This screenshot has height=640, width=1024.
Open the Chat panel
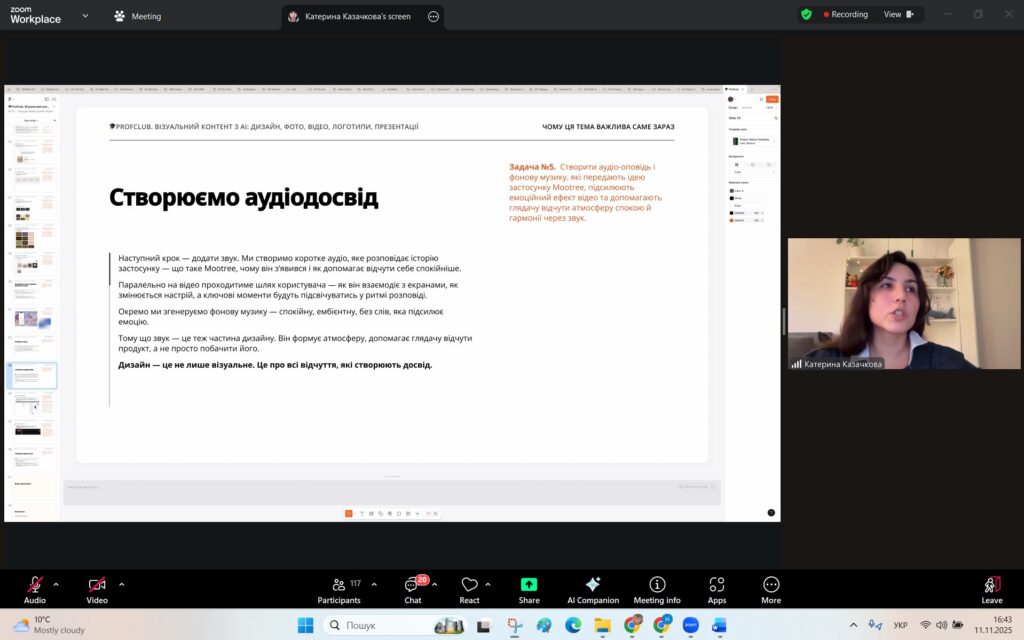coord(412,589)
